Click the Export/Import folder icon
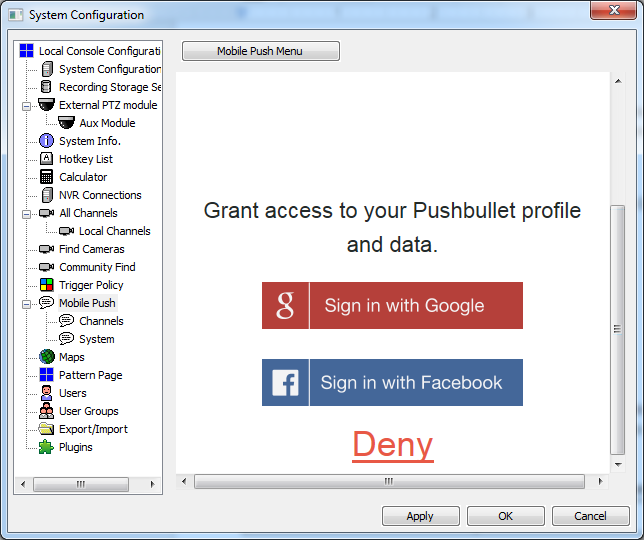This screenshot has height=540, width=644. (x=46, y=429)
